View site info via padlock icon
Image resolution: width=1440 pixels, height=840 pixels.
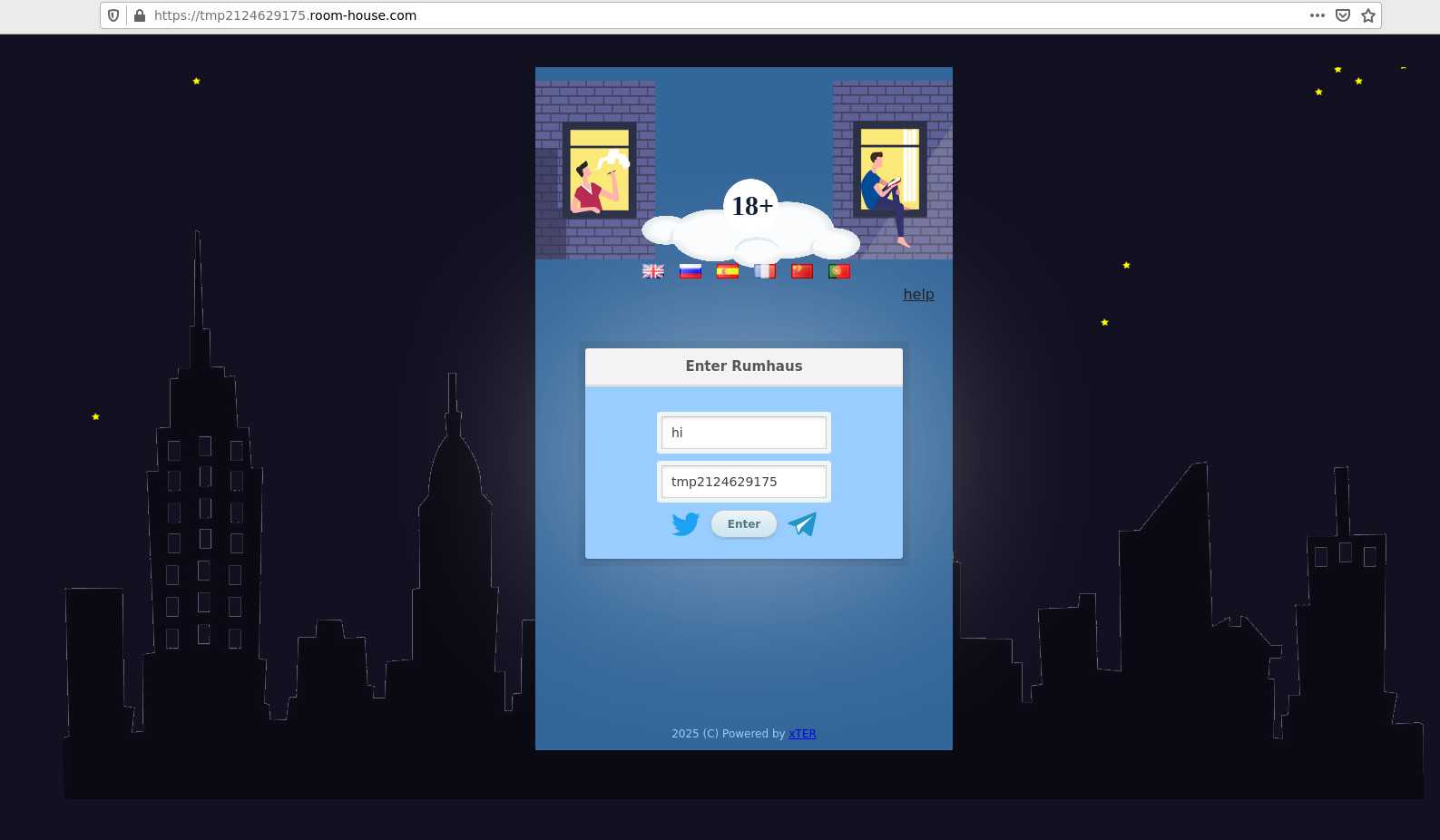click(x=140, y=15)
